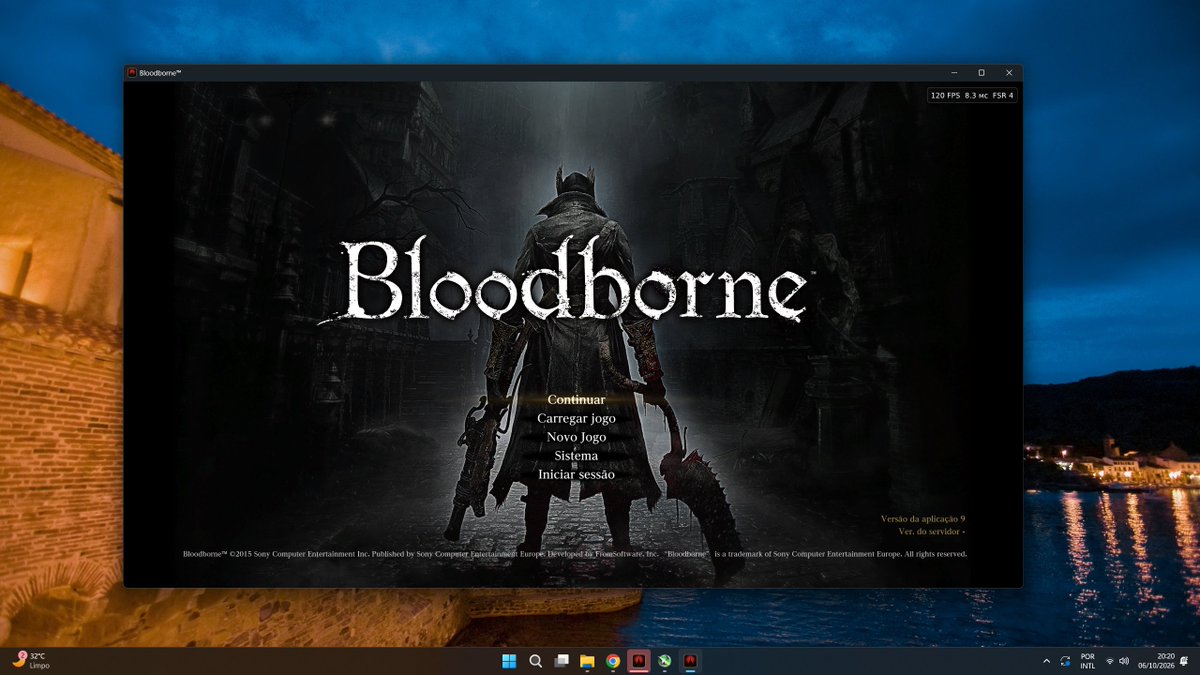Launch File Explorer from the taskbar

click(x=587, y=661)
